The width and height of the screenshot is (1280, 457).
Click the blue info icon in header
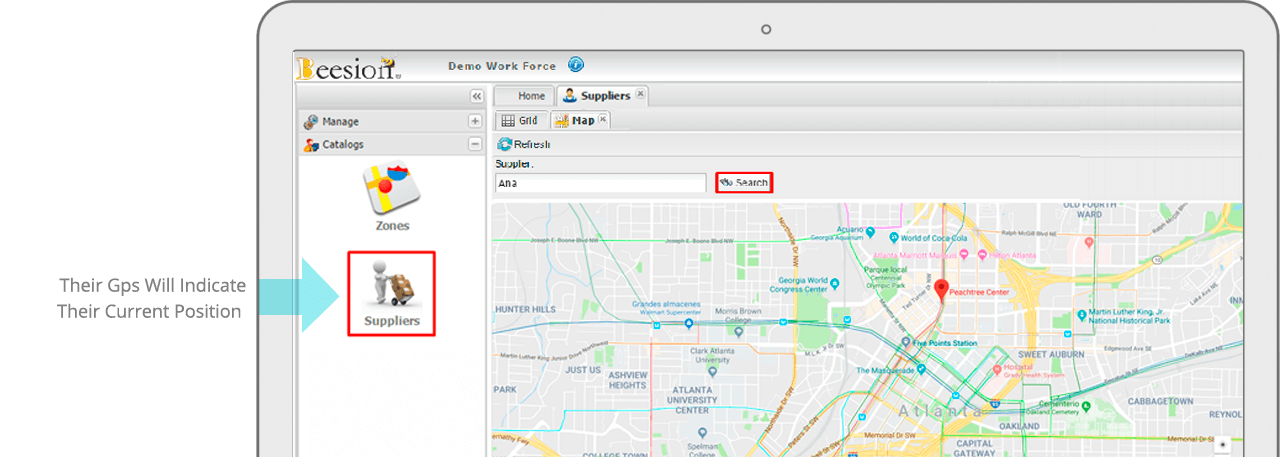coord(576,65)
